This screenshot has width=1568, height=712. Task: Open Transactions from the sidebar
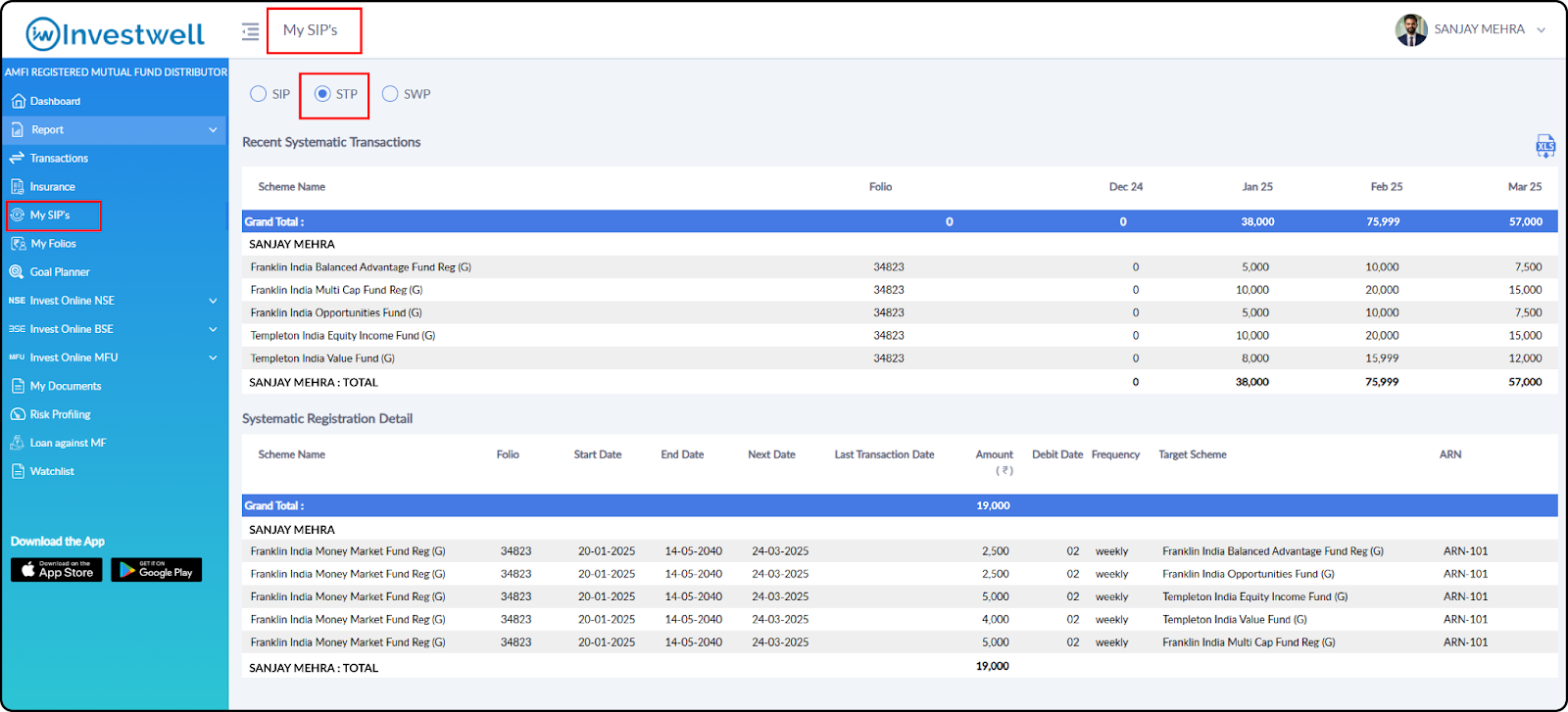[59, 158]
